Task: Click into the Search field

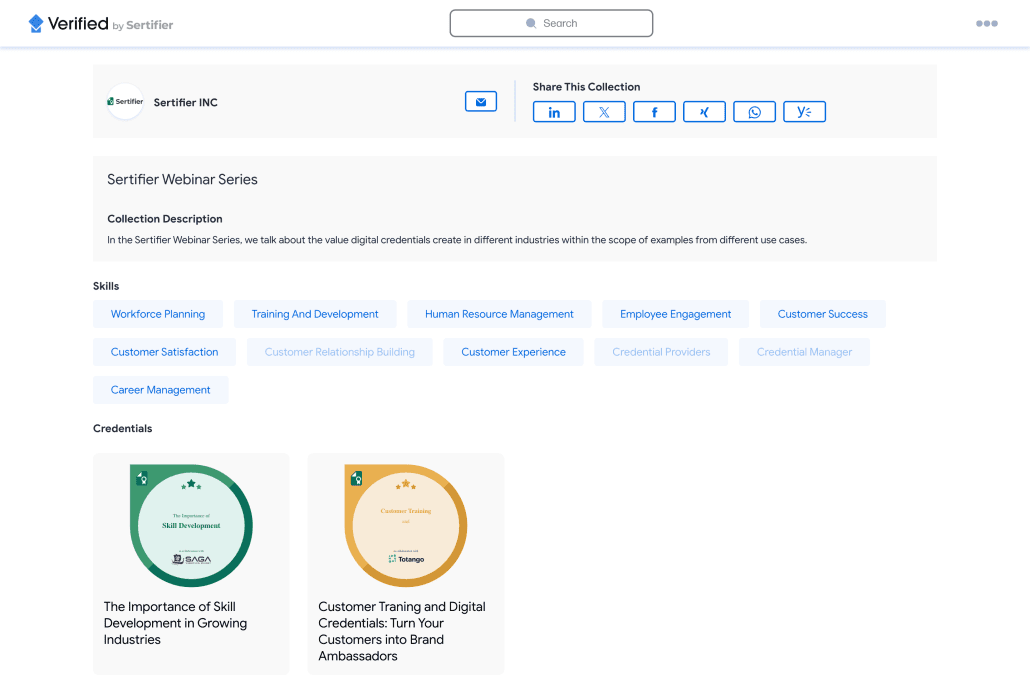Action: coord(551,23)
